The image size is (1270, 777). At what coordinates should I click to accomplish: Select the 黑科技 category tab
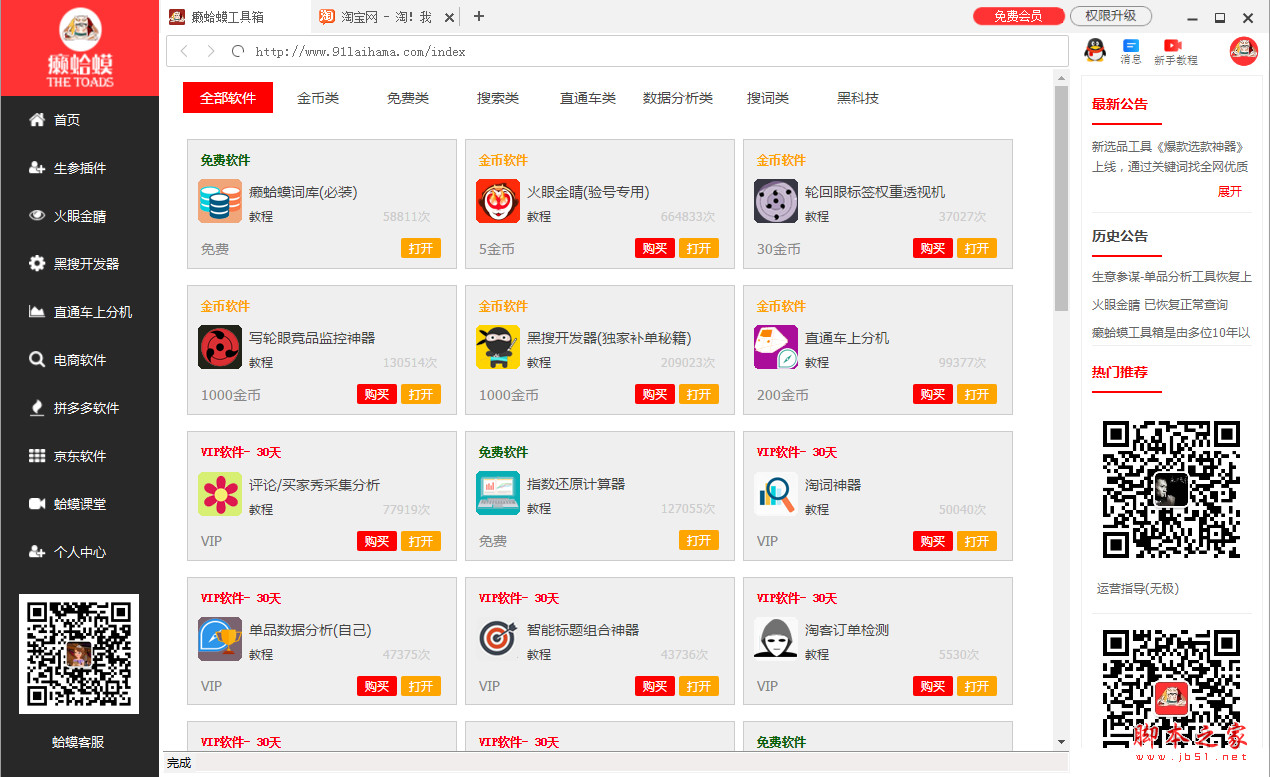tap(858, 98)
